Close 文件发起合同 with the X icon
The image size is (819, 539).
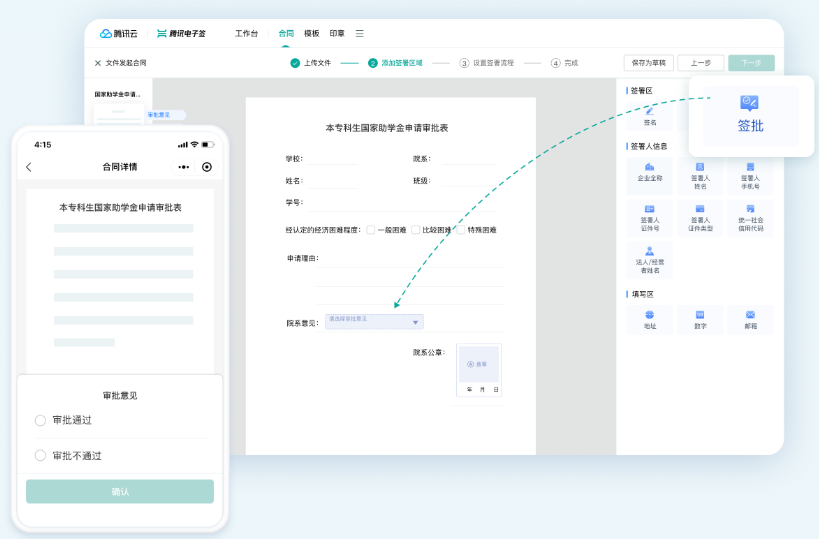click(98, 63)
